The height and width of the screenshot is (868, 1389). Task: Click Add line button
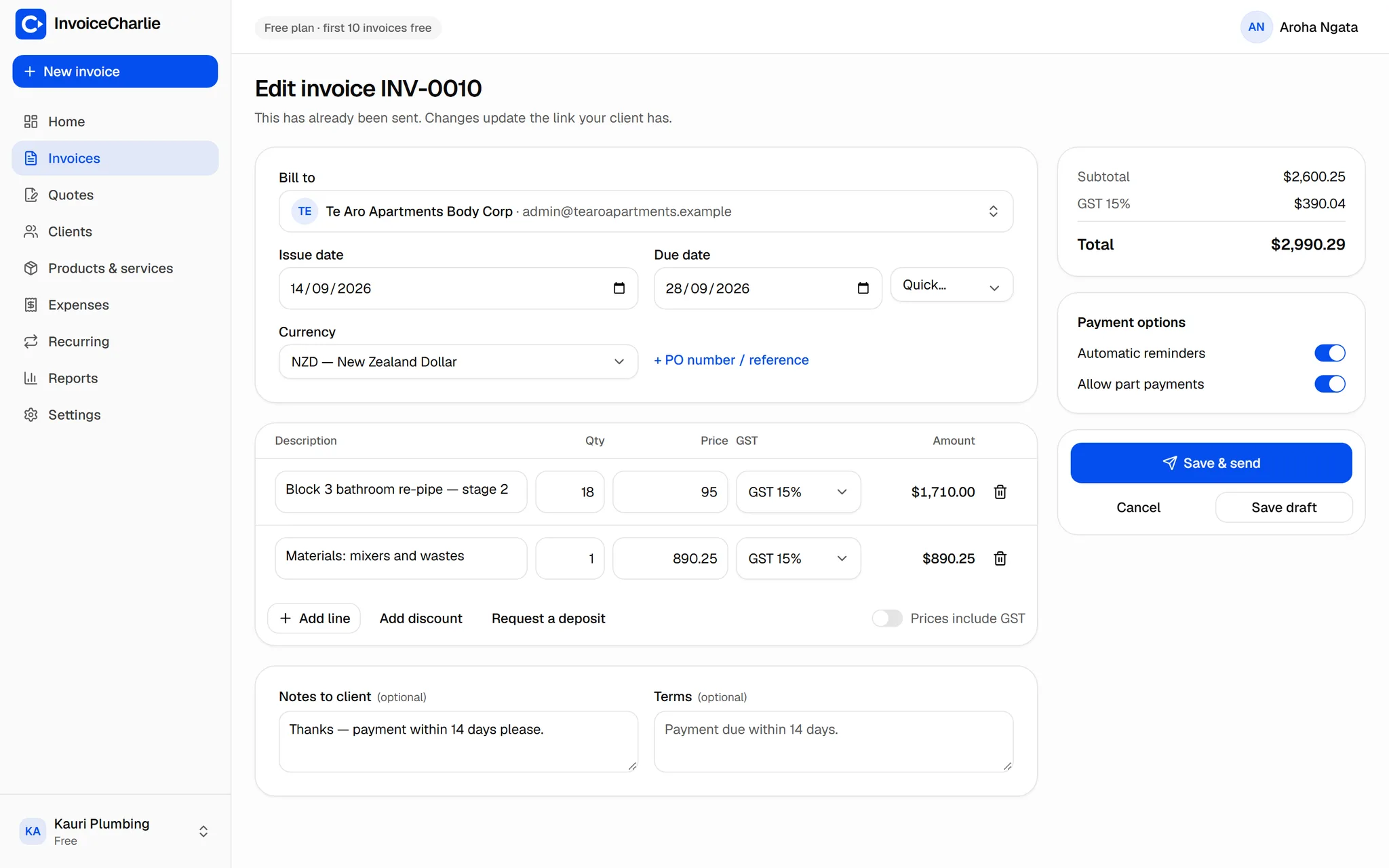(x=314, y=618)
